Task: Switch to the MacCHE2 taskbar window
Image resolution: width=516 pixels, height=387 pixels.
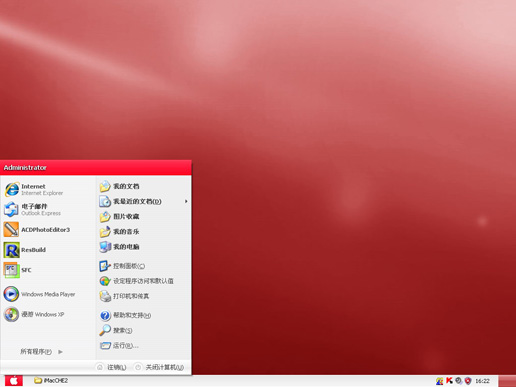Action: click(51, 380)
